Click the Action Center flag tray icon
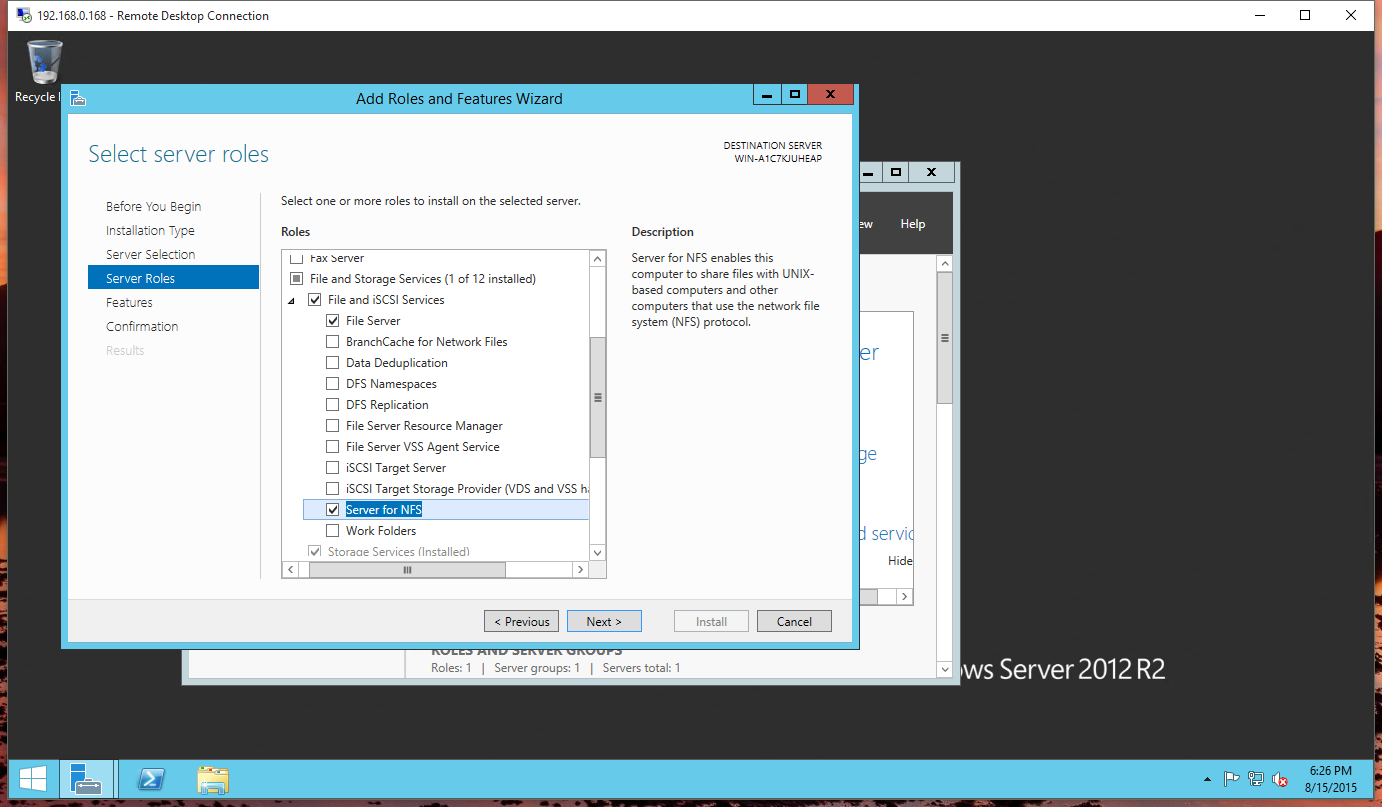The height and width of the screenshot is (807, 1382). click(1232, 779)
